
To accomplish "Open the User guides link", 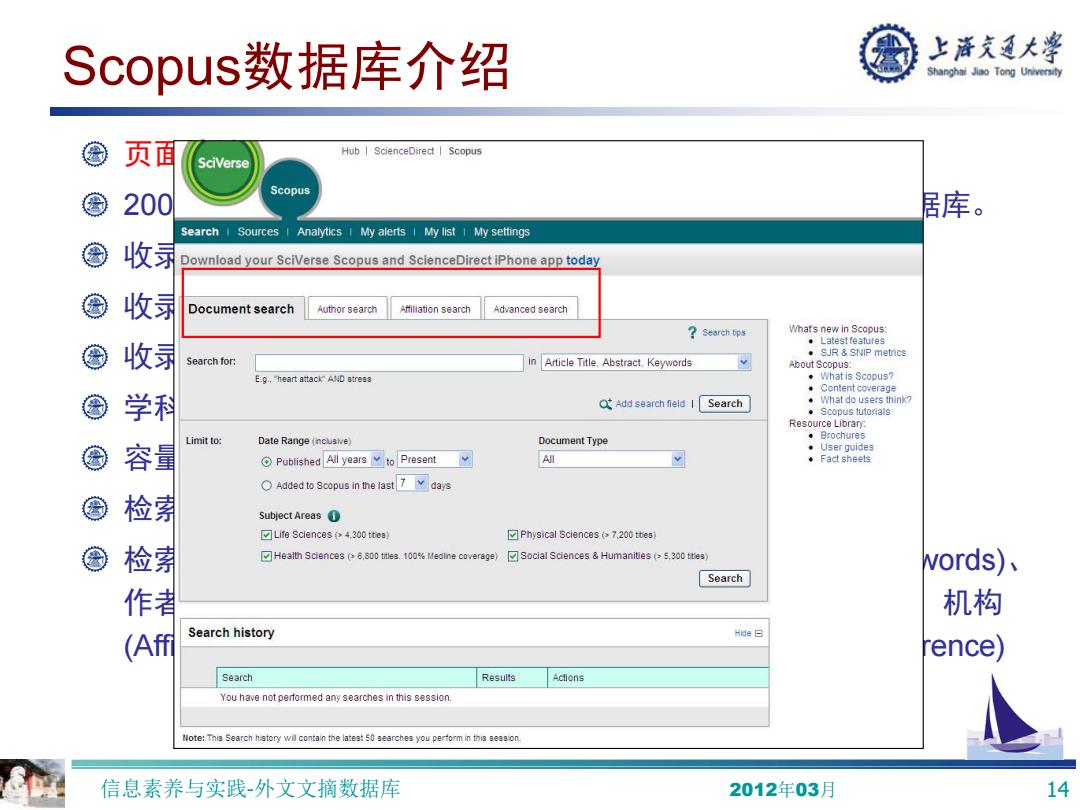I will click(847, 448).
